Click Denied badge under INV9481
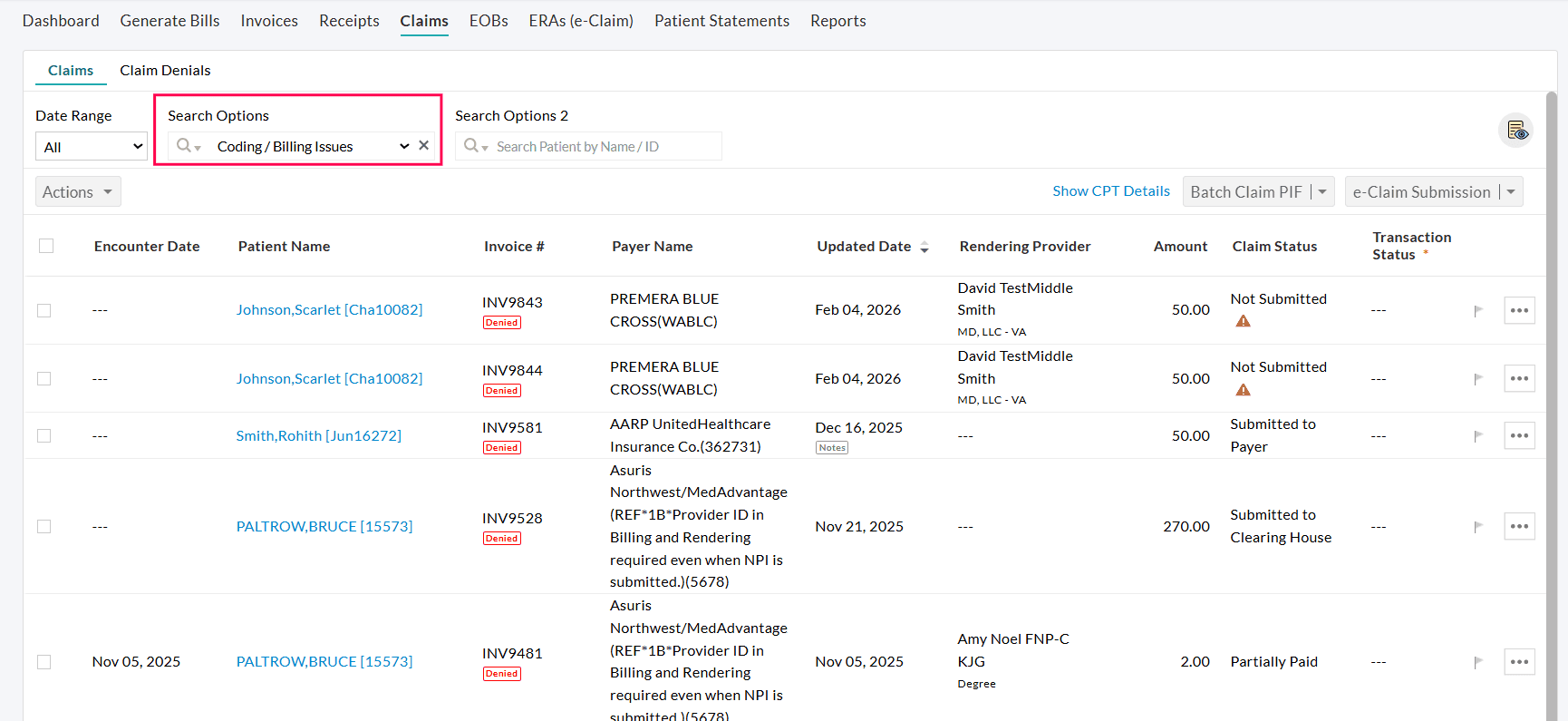Viewport: 1568px width, 721px height. pyautogui.click(x=502, y=674)
